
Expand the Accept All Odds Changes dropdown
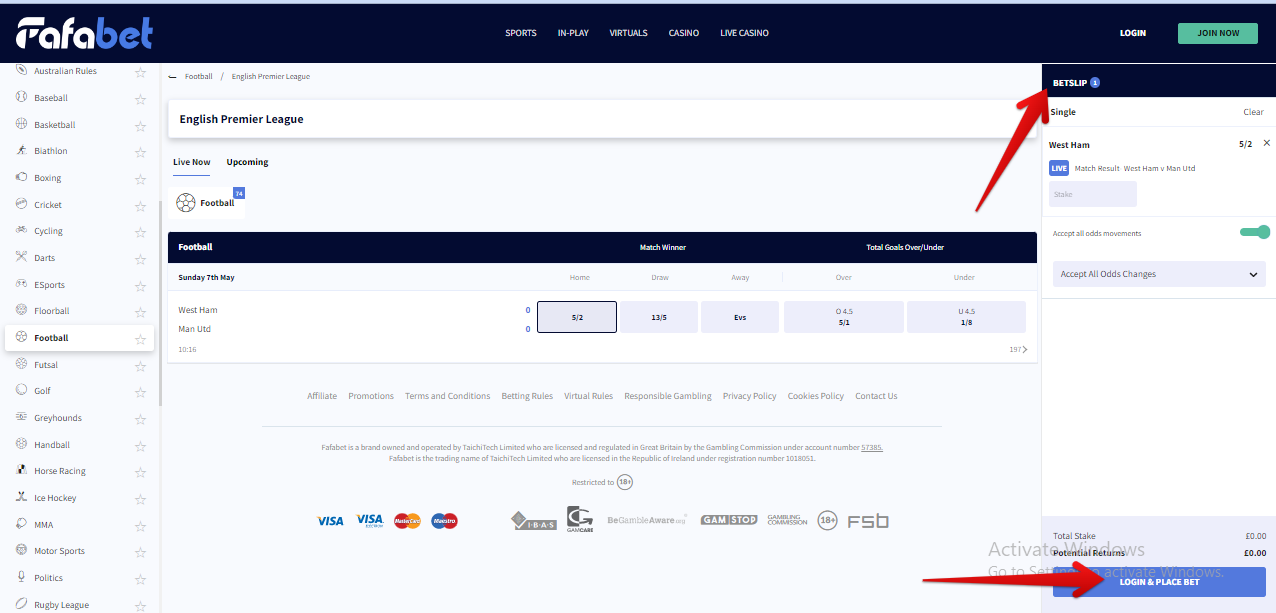(x=1159, y=274)
